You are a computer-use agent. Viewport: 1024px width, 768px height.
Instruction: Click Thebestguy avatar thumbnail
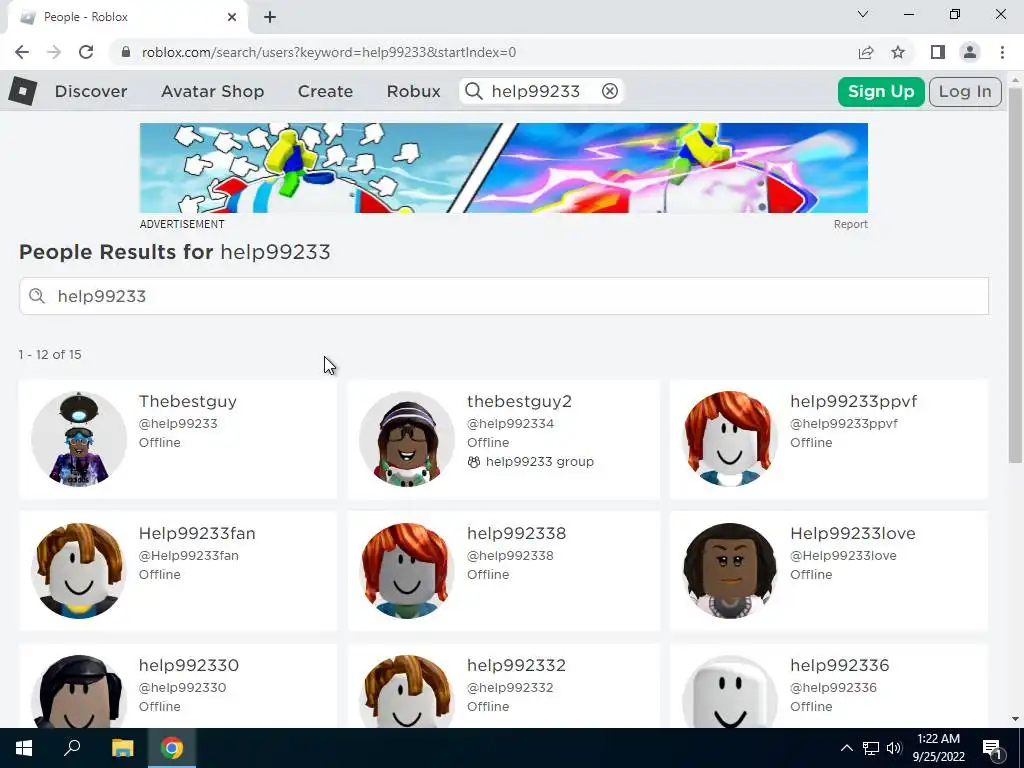pyautogui.click(x=78, y=439)
